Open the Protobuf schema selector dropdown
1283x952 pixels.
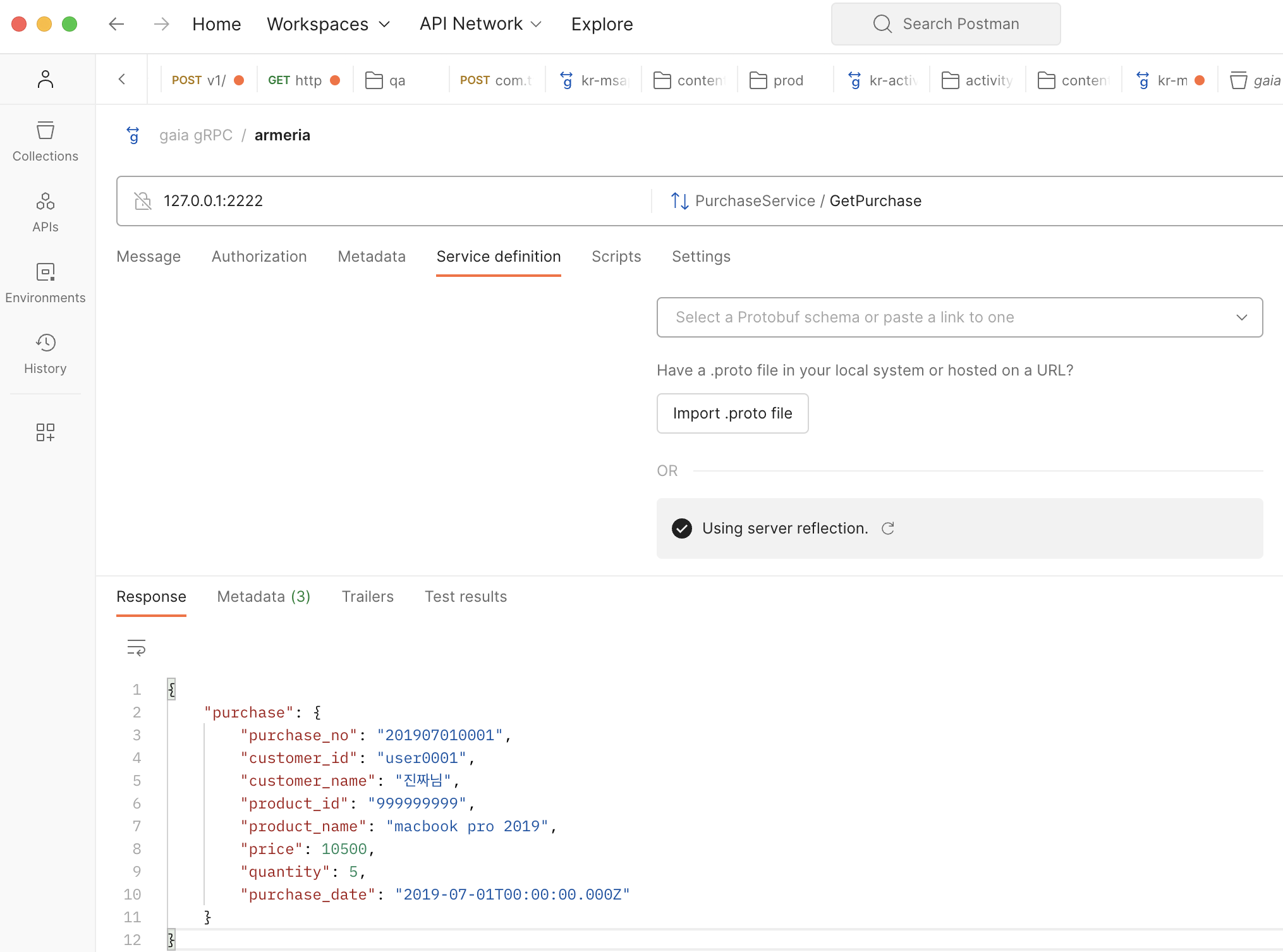(959, 317)
